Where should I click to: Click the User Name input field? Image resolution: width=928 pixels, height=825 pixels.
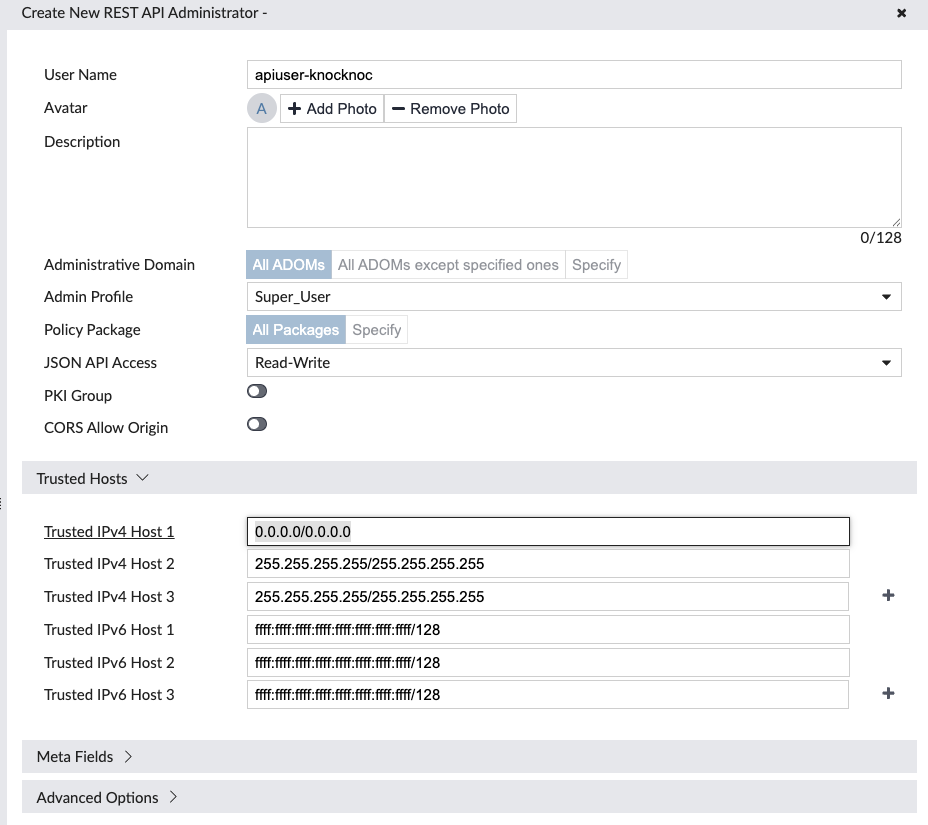click(x=573, y=75)
